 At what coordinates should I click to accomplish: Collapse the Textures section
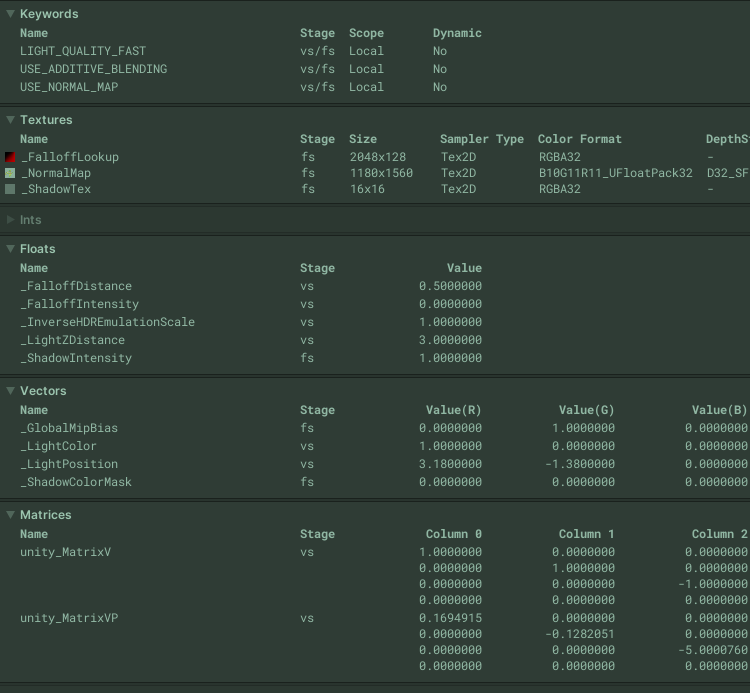tap(11, 120)
